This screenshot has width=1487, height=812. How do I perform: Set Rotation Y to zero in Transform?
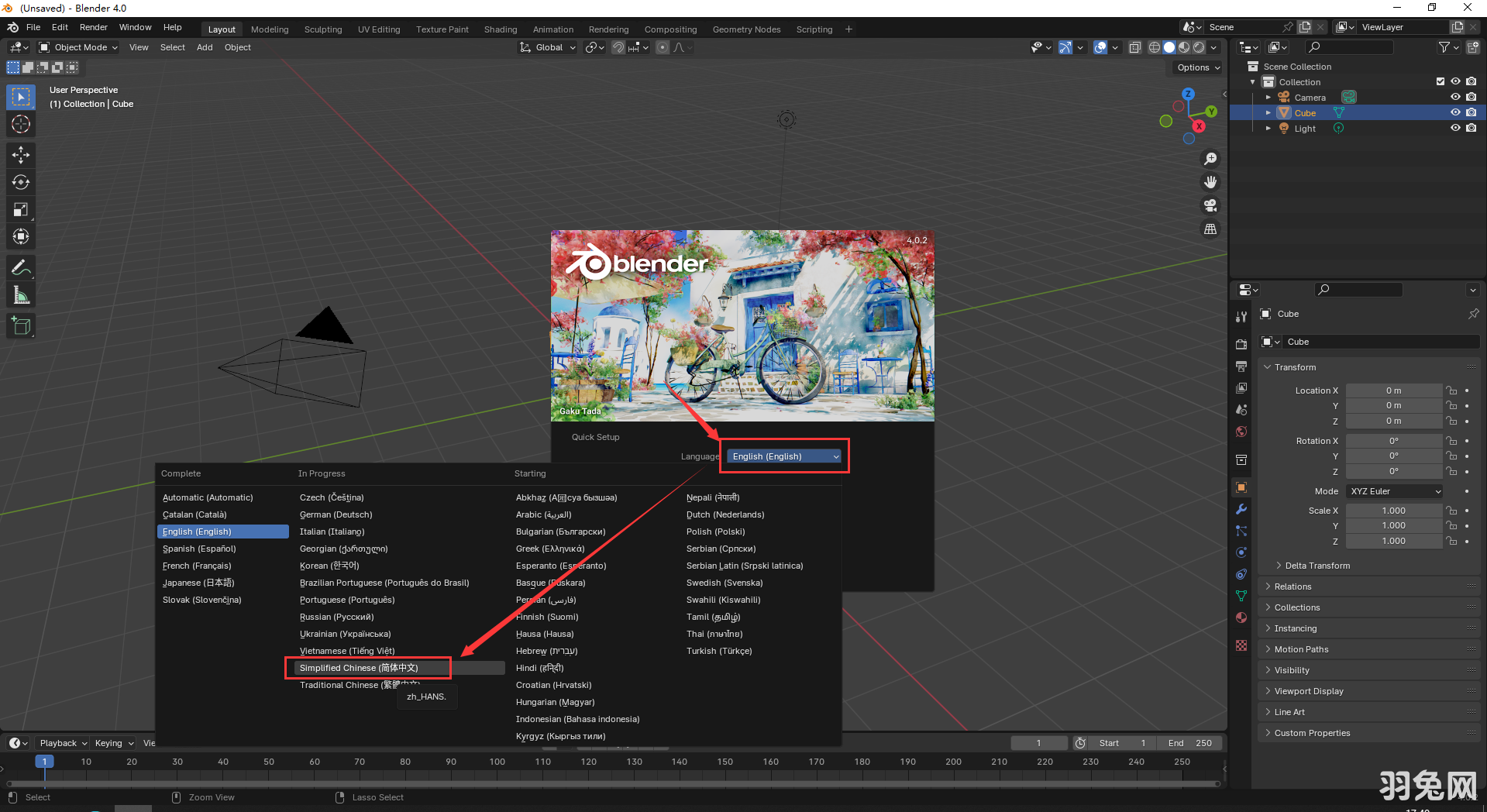coord(1393,456)
